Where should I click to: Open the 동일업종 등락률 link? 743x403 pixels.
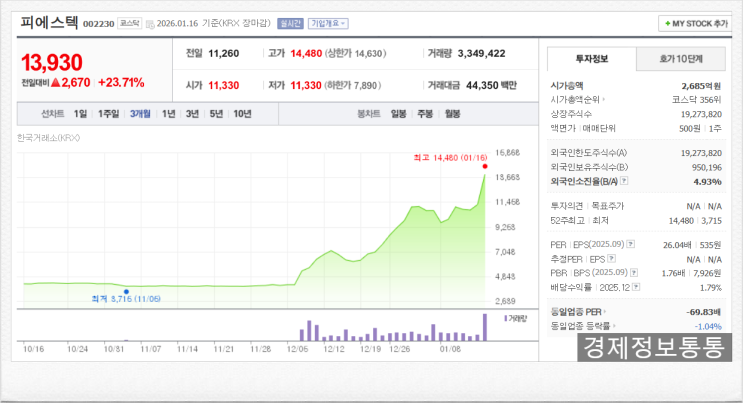click(583, 326)
